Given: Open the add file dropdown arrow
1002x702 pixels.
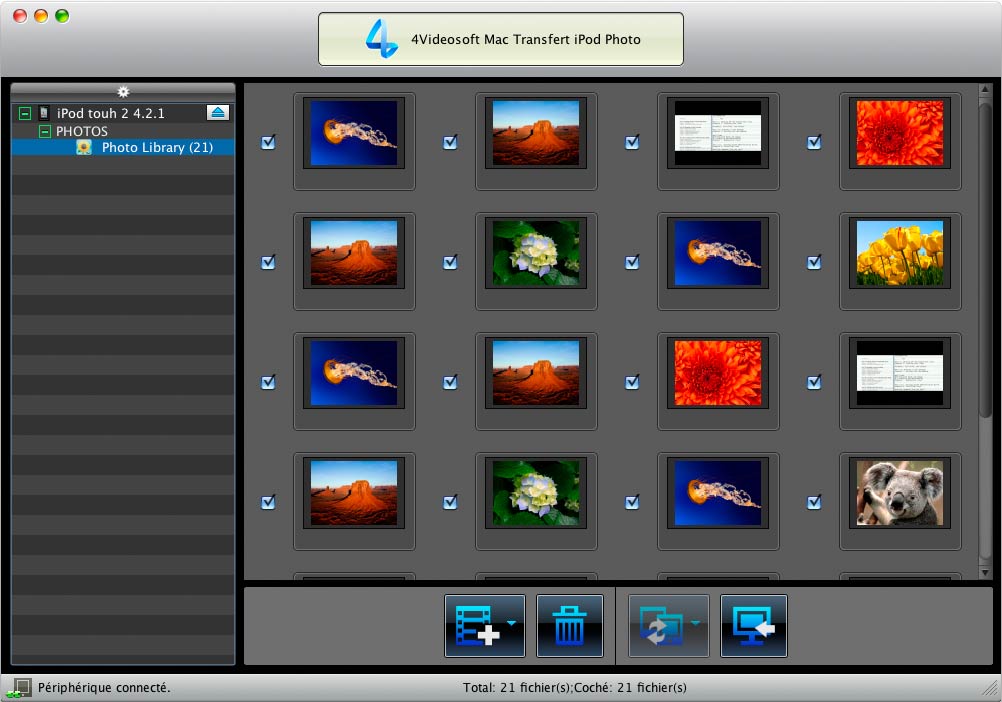Looking at the screenshot, I should (x=512, y=622).
